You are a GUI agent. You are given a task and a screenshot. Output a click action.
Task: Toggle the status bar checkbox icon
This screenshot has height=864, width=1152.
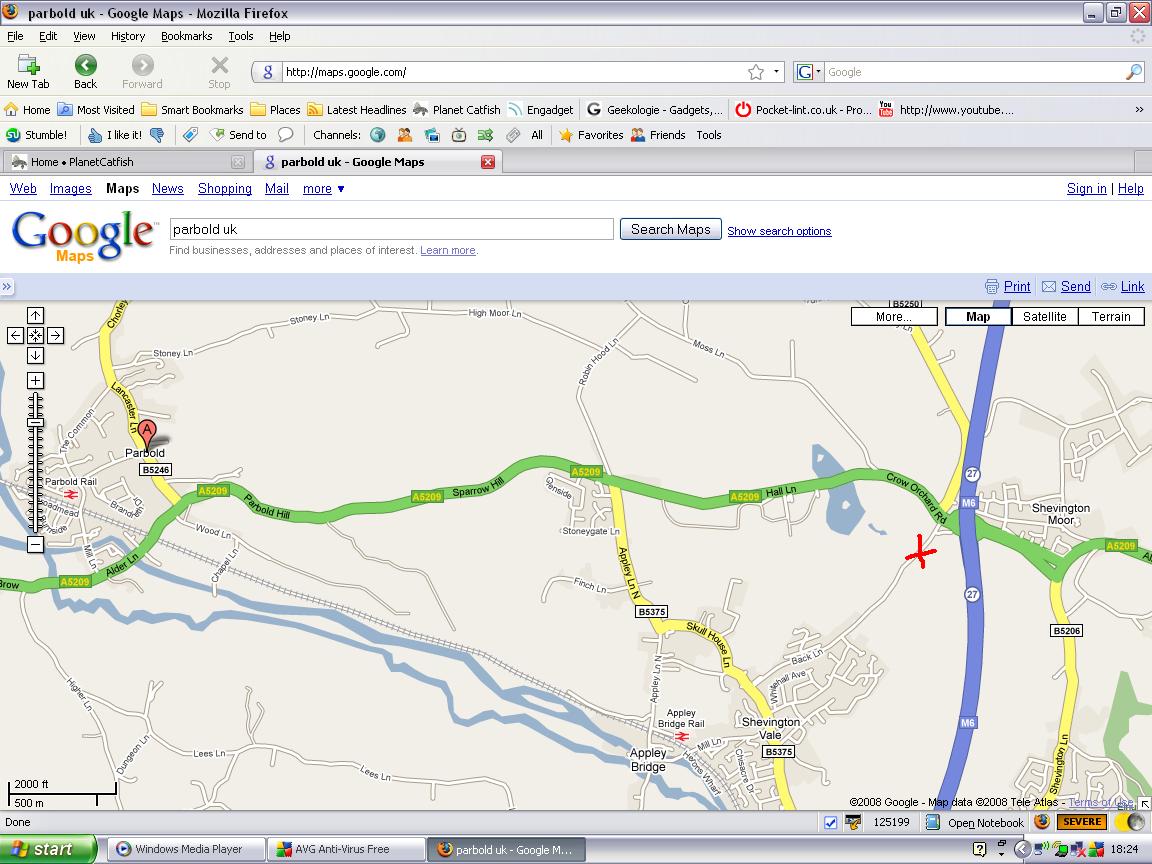(x=830, y=822)
